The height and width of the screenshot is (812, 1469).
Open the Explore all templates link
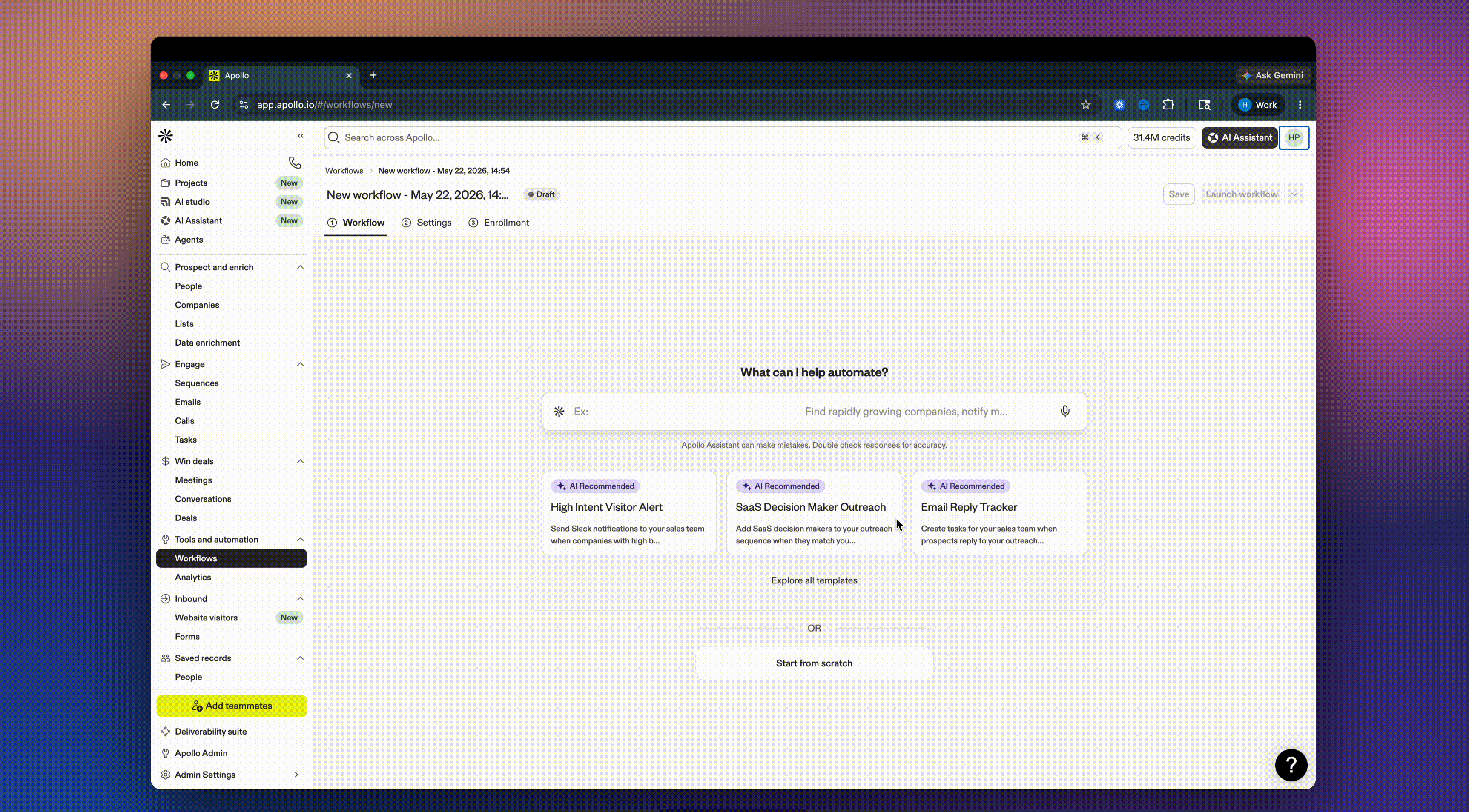[x=814, y=580]
